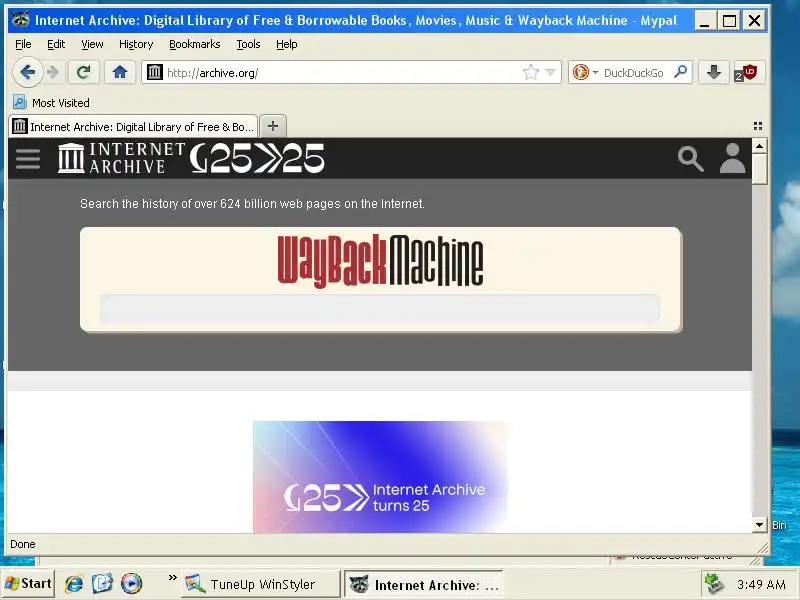Click the site identity icon in address bar
This screenshot has height=600, width=800.
tap(155, 72)
